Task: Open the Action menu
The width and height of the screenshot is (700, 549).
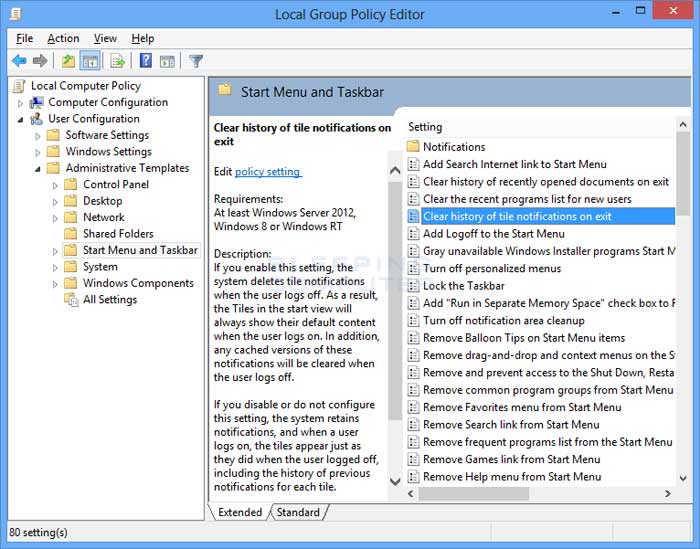Action: click(63, 39)
